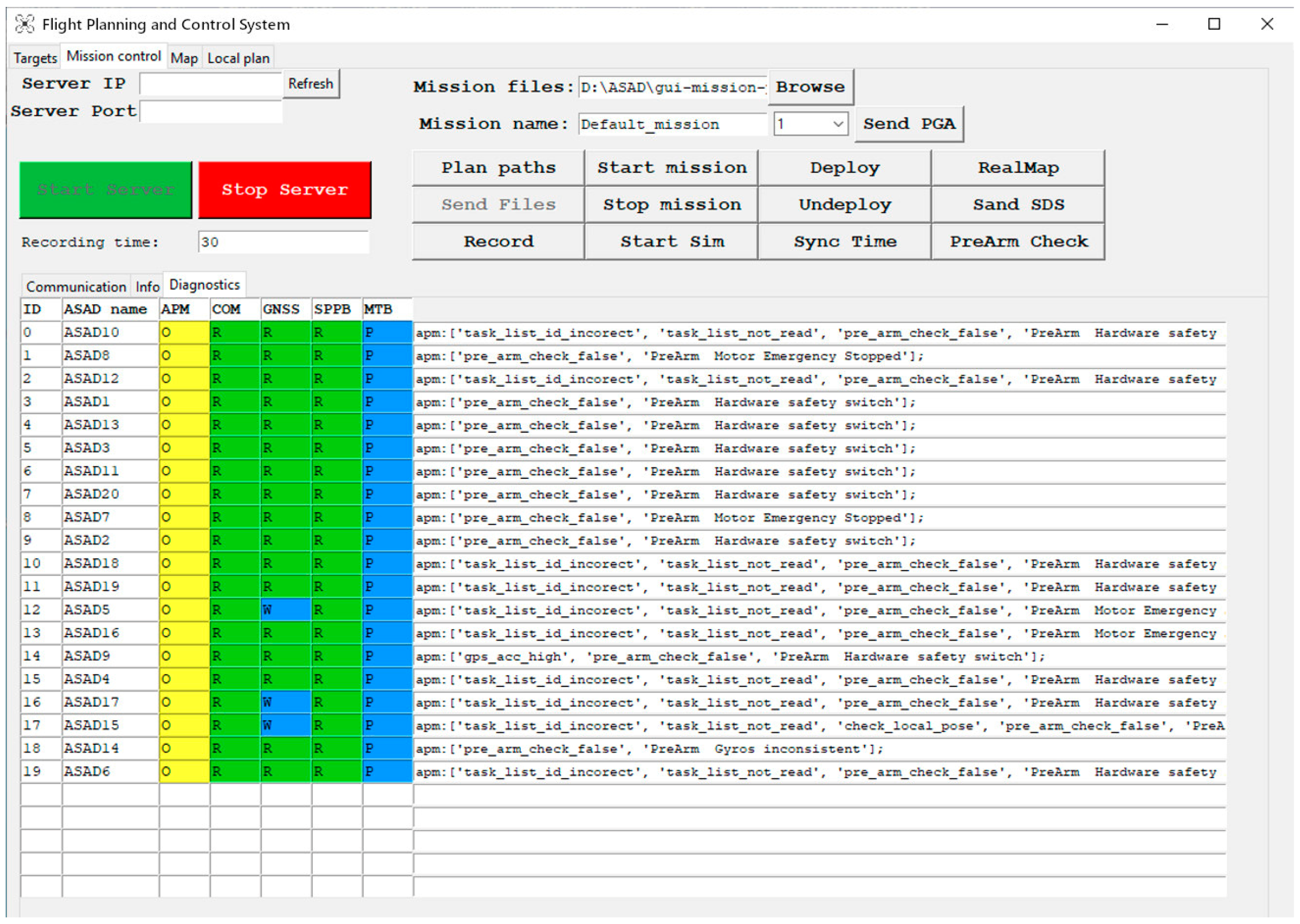Click inside the Server IP field
This screenshot has width=1300, height=924.
pos(210,84)
